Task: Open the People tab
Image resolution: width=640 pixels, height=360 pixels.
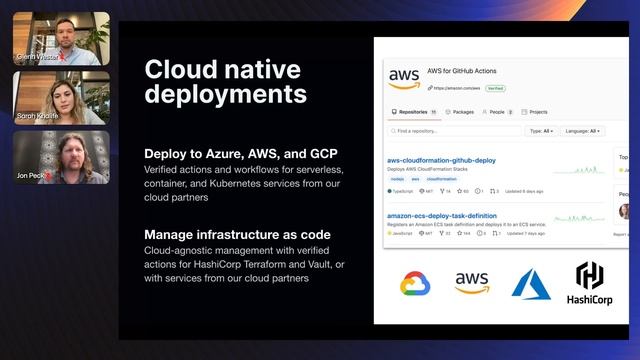Action: coord(497,112)
